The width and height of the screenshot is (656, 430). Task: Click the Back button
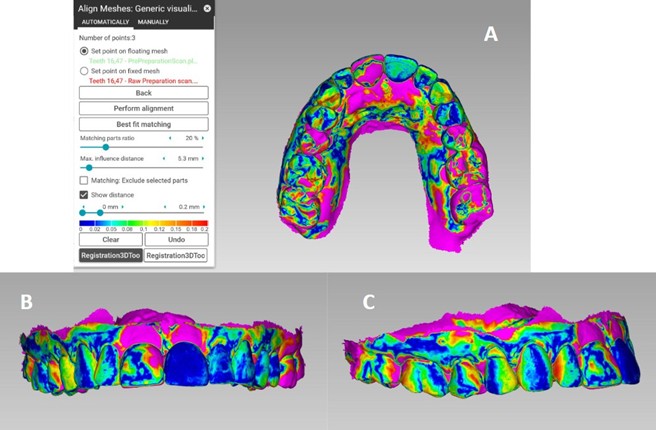click(144, 93)
